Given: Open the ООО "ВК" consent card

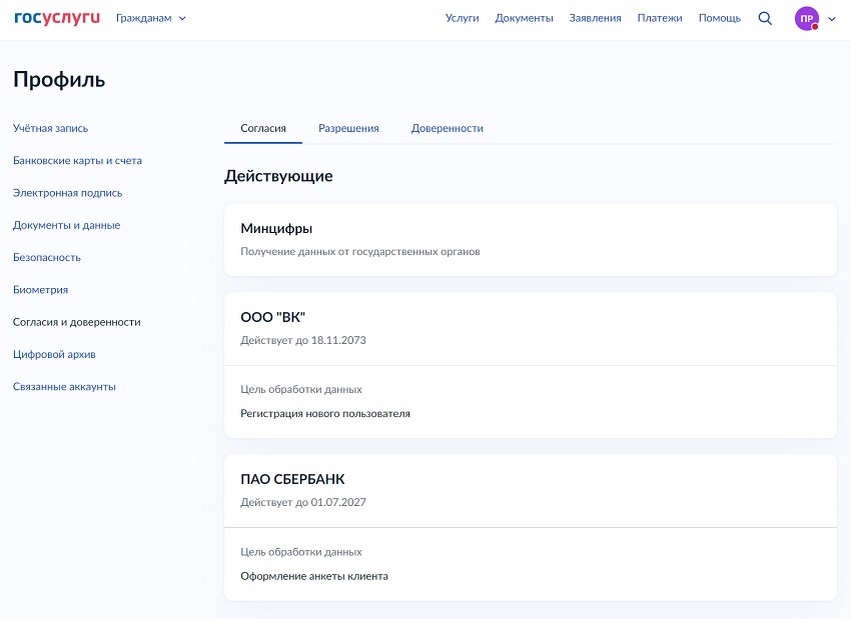Looking at the screenshot, I should click(530, 365).
